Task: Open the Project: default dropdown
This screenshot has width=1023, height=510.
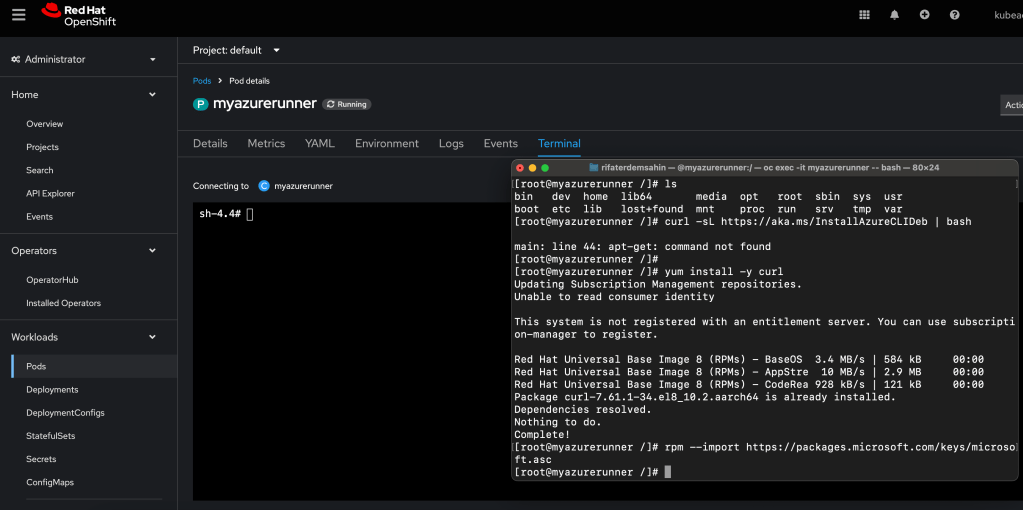Action: tap(236, 50)
